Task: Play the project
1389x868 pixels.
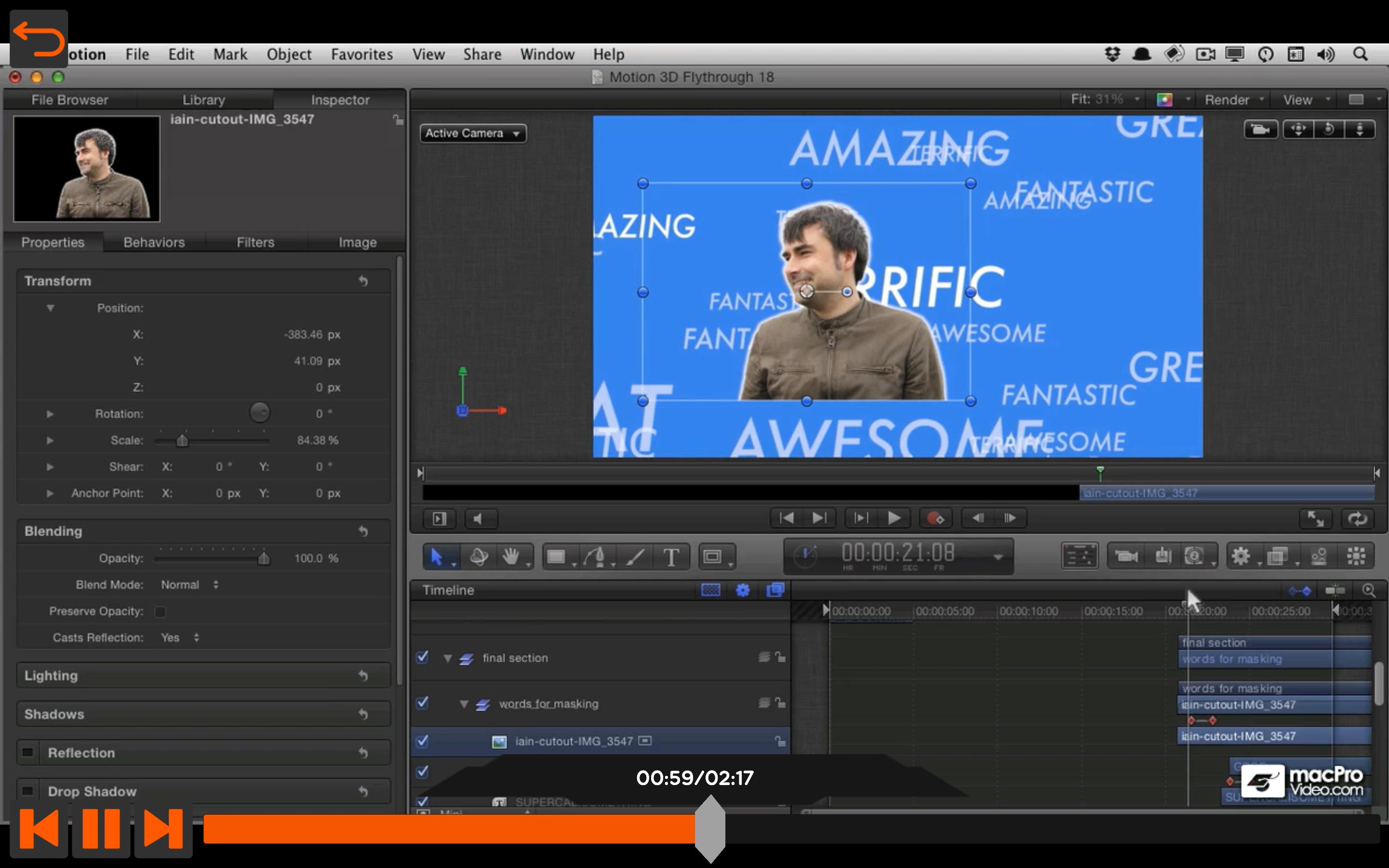Action: (x=894, y=518)
